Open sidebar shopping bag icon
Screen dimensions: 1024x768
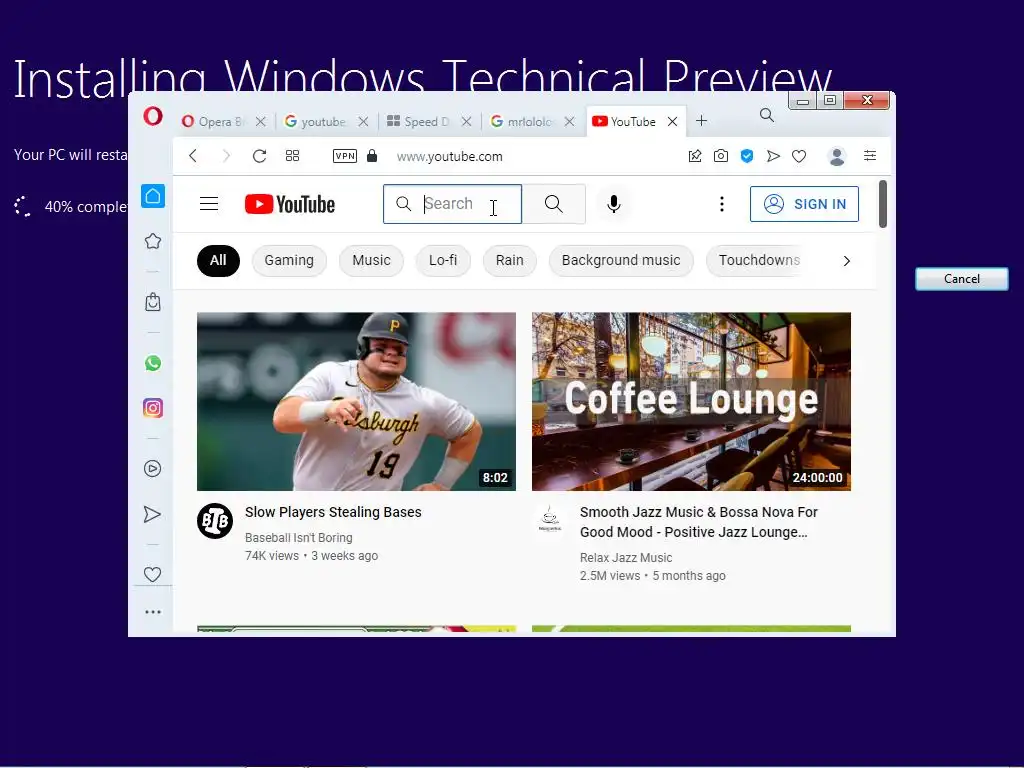click(x=153, y=302)
